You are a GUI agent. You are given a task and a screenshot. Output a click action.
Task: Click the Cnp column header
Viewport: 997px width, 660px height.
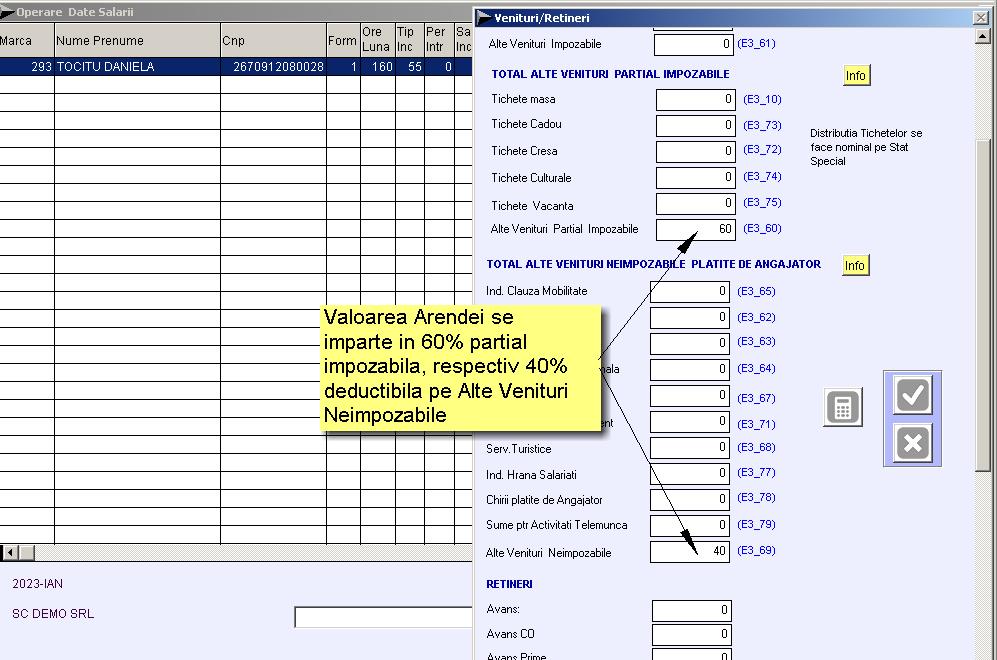pyautogui.click(x=273, y=41)
